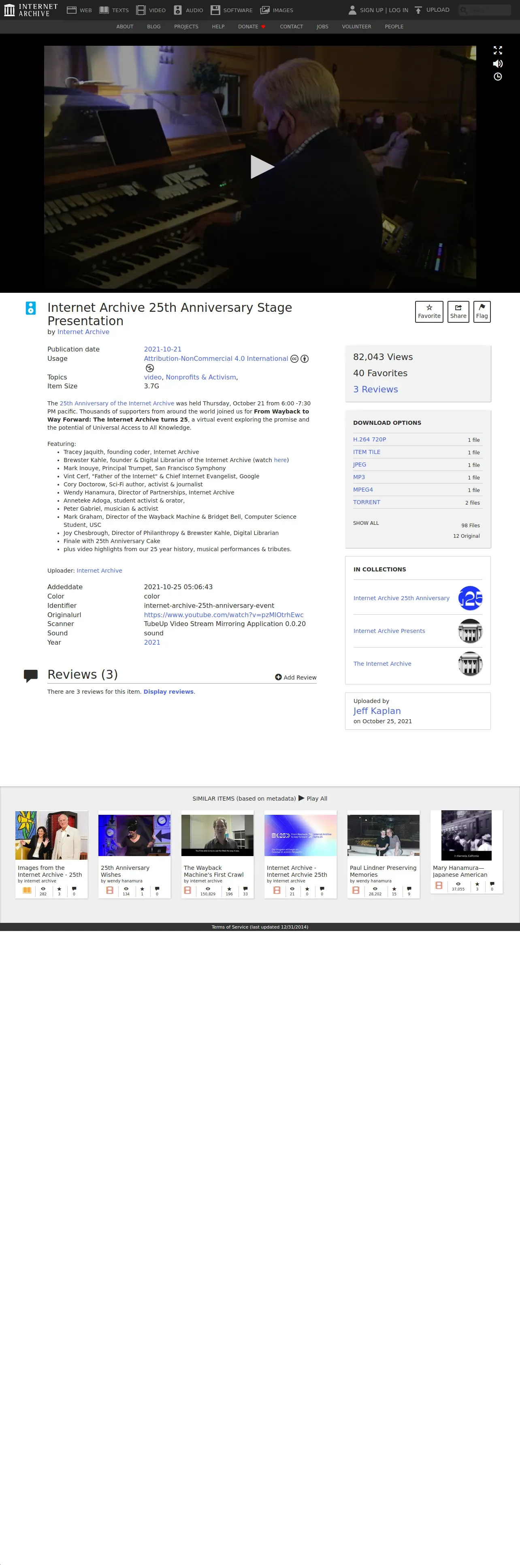Click the search box in header
This screenshot has height=1568, width=520.
tap(485, 10)
